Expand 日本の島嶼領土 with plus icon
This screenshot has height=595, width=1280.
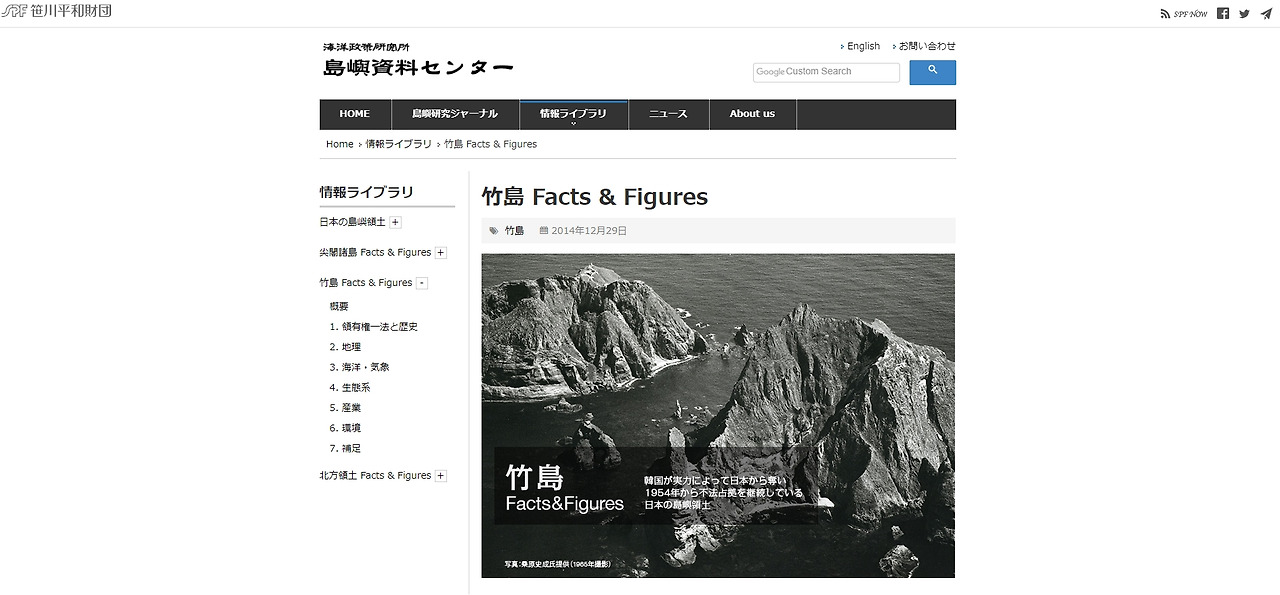[x=396, y=222]
